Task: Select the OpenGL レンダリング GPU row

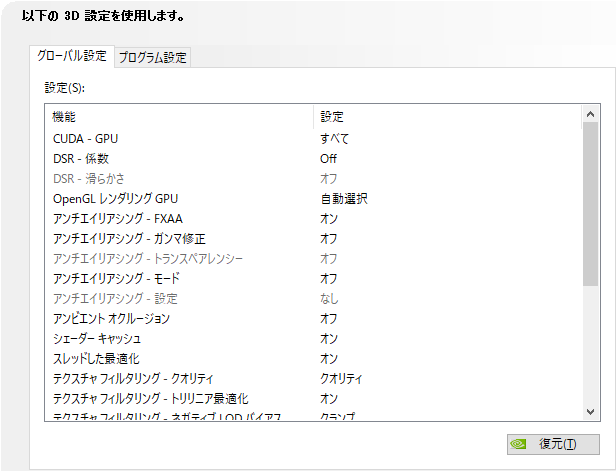Action: tap(313, 199)
